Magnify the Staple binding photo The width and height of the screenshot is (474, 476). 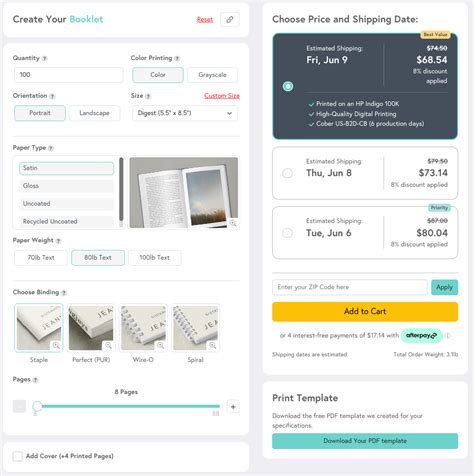click(56, 345)
